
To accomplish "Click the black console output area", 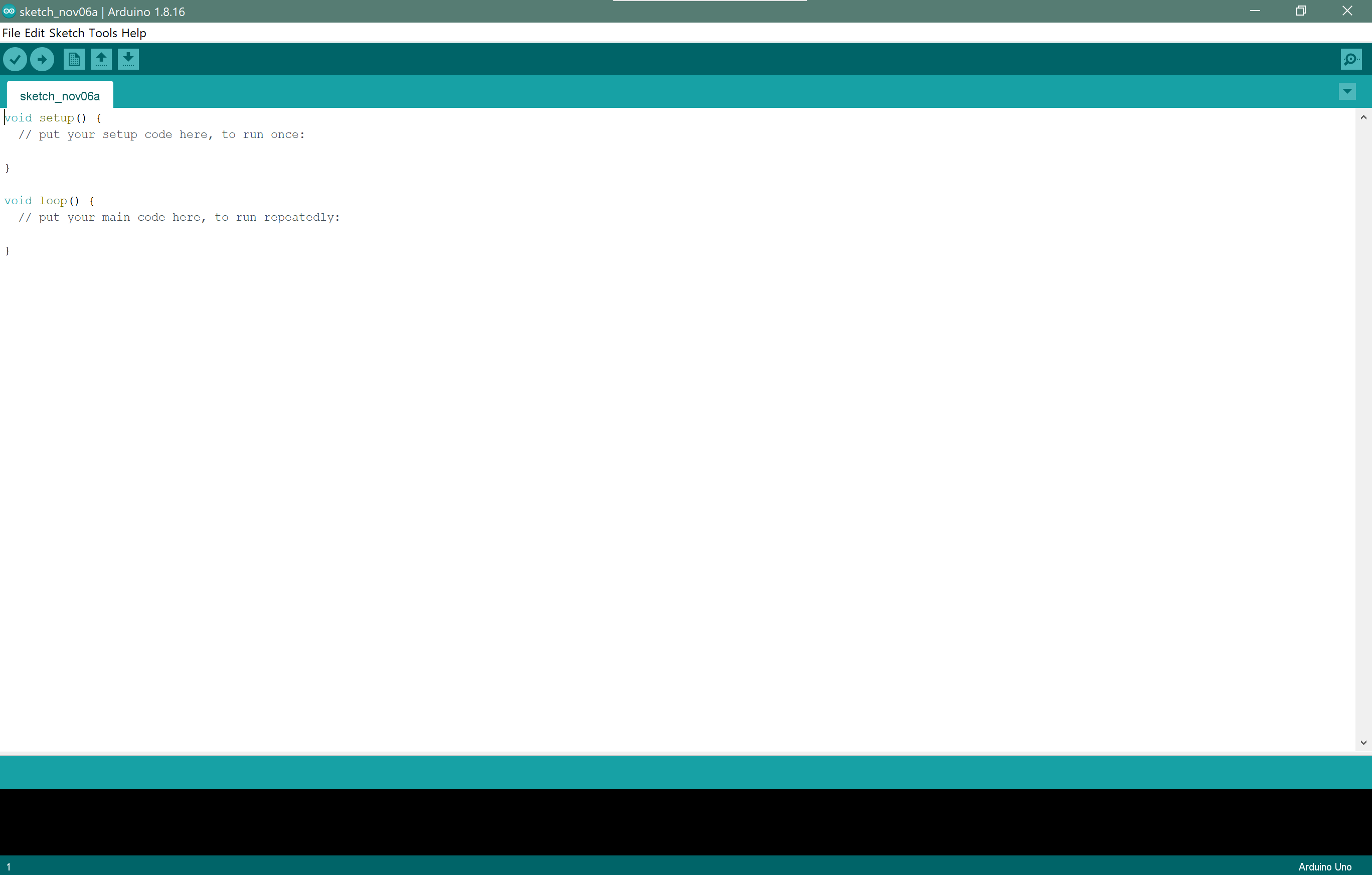I will (686, 821).
